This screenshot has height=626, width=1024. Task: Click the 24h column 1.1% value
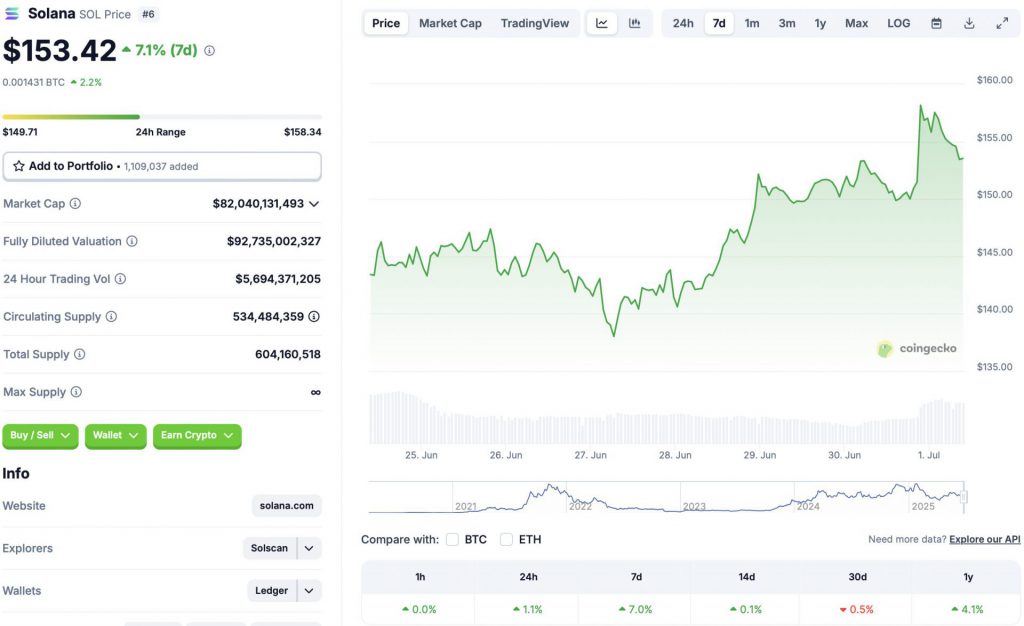point(528,610)
